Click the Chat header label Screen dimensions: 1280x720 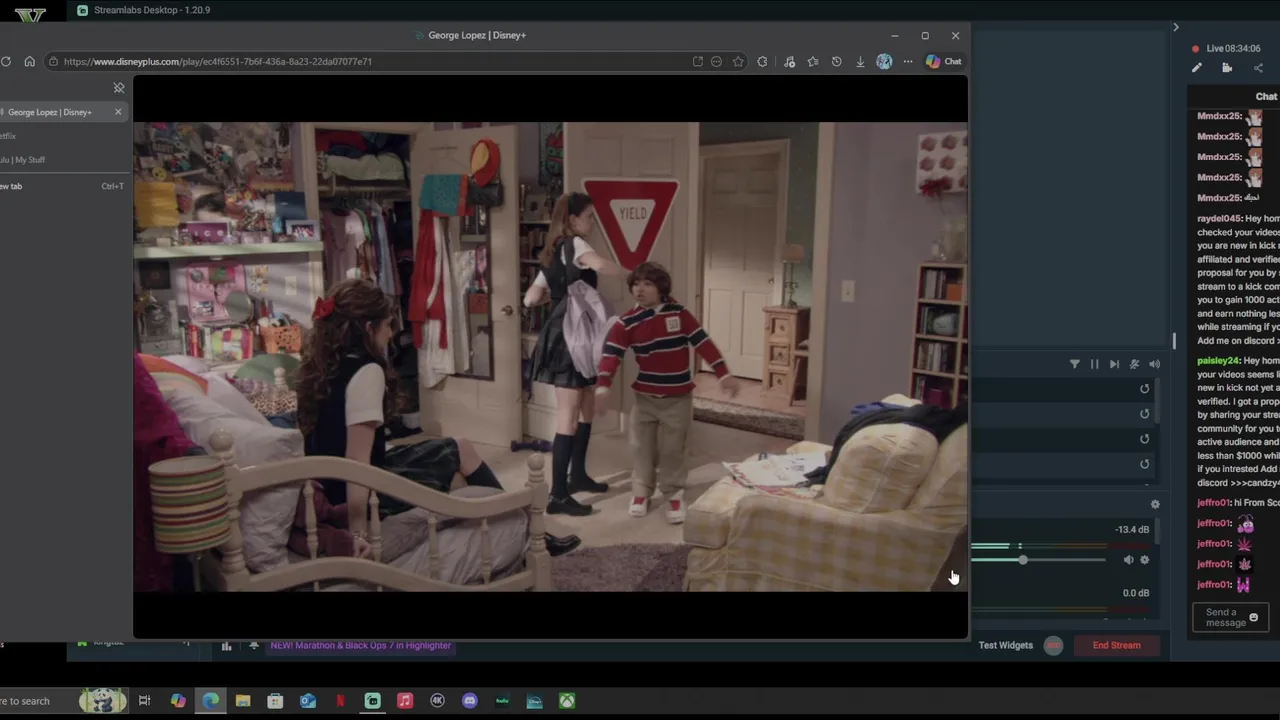click(x=1266, y=96)
